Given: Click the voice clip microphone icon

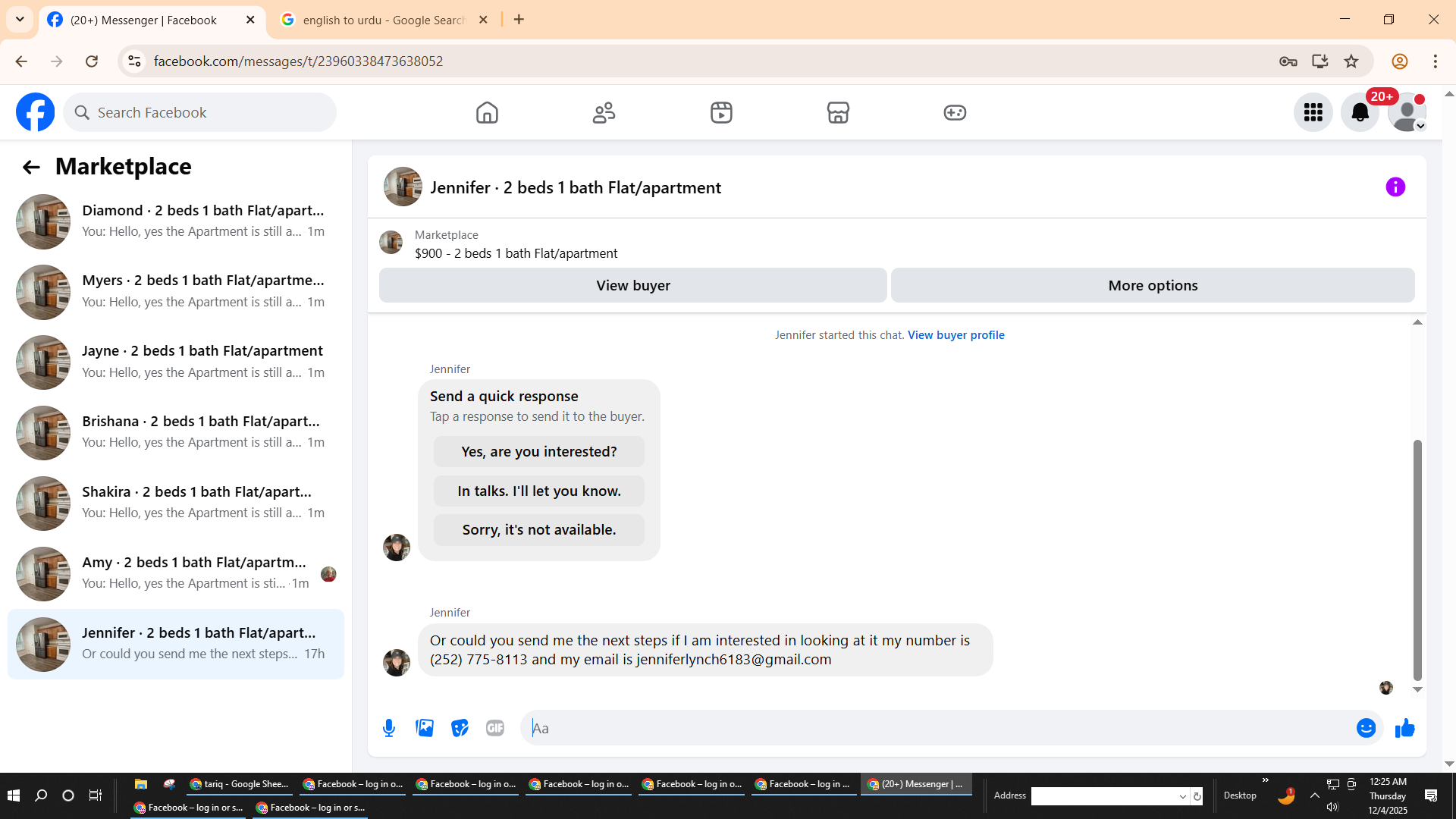Looking at the screenshot, I should click(x=389, y=728).
